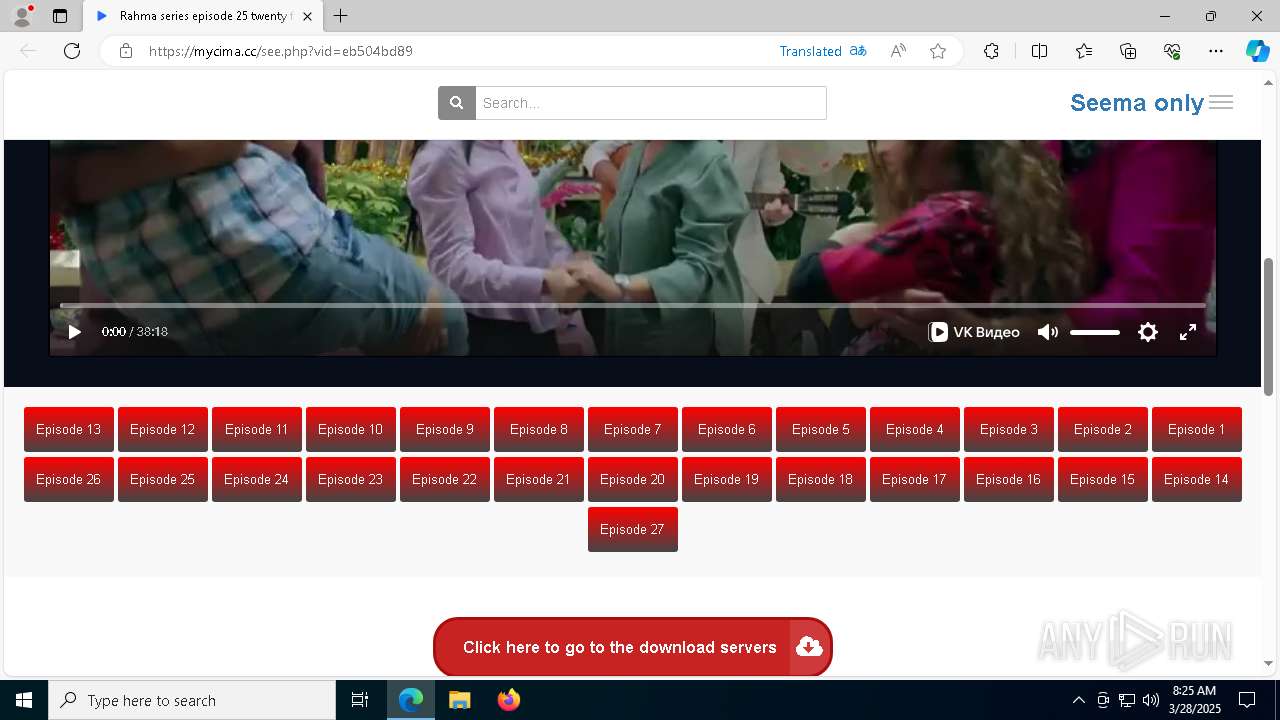The image size is (1280, 720).
Task: Open the Favorites list
Action: pos(1084,51)
